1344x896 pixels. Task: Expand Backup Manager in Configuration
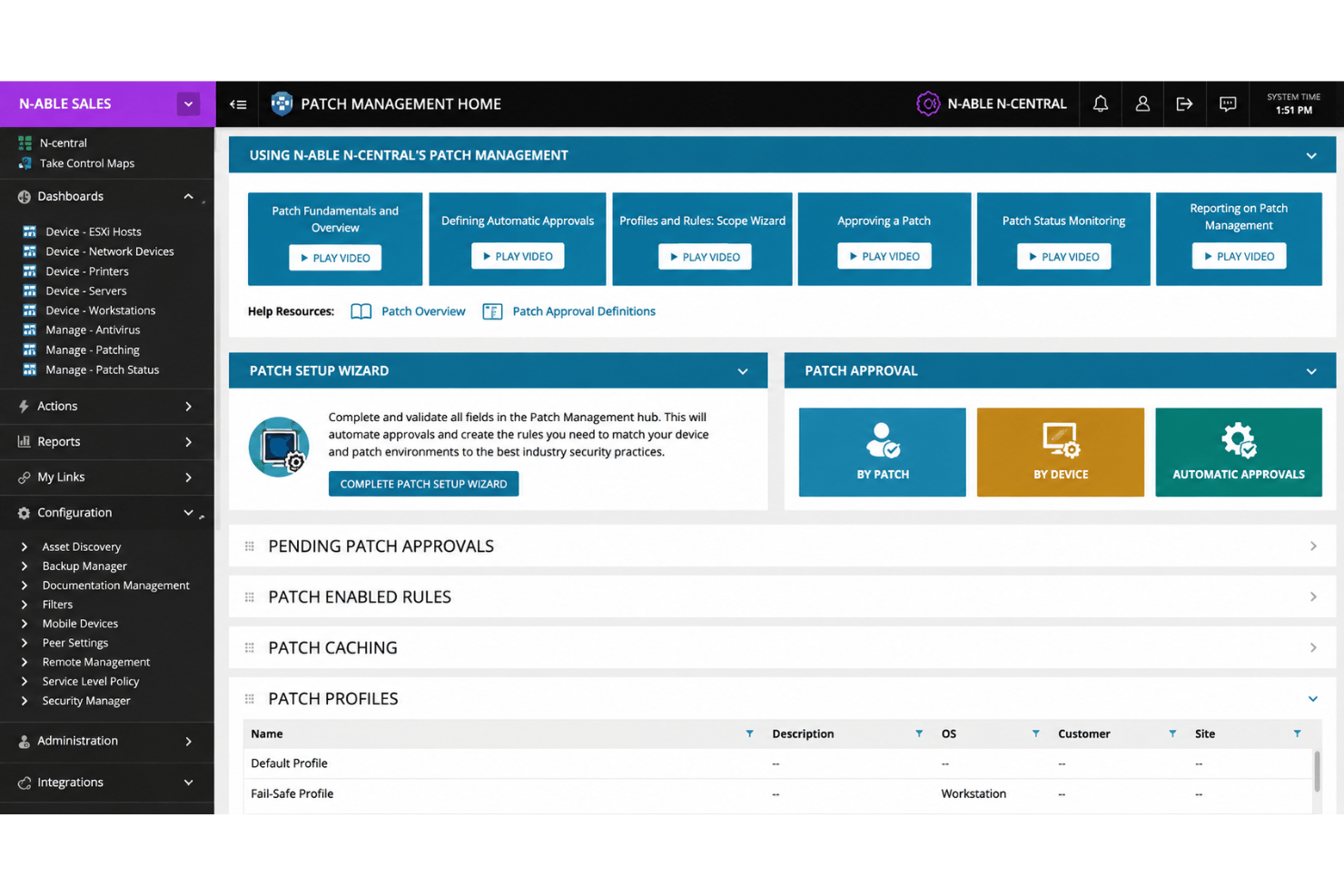[x=25, y=566]
